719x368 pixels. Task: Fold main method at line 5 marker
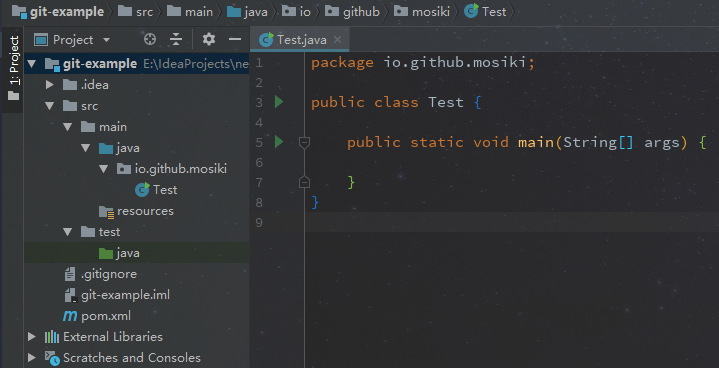(304, 143)
